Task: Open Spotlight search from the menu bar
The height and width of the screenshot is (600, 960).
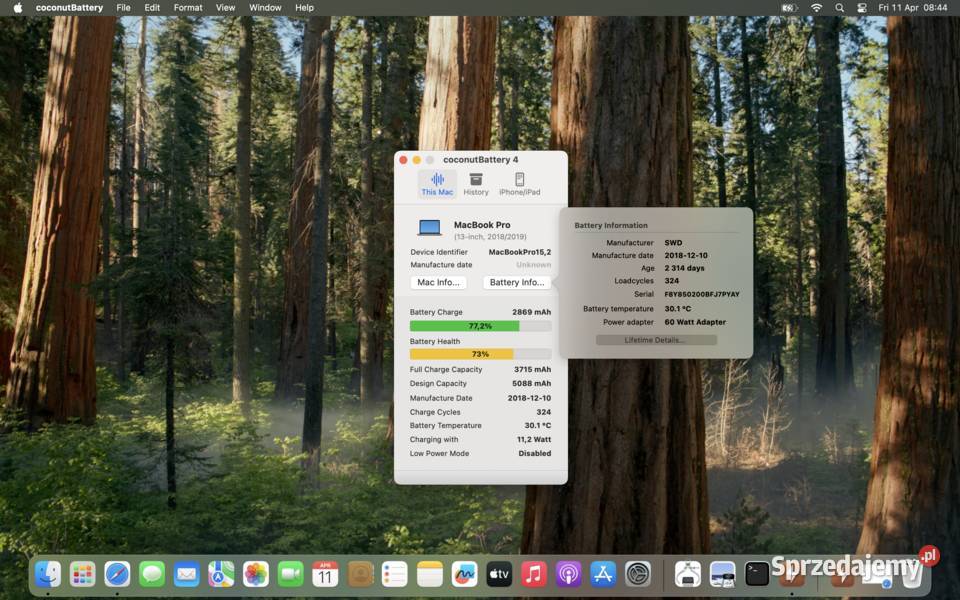Action: (839, 8)
